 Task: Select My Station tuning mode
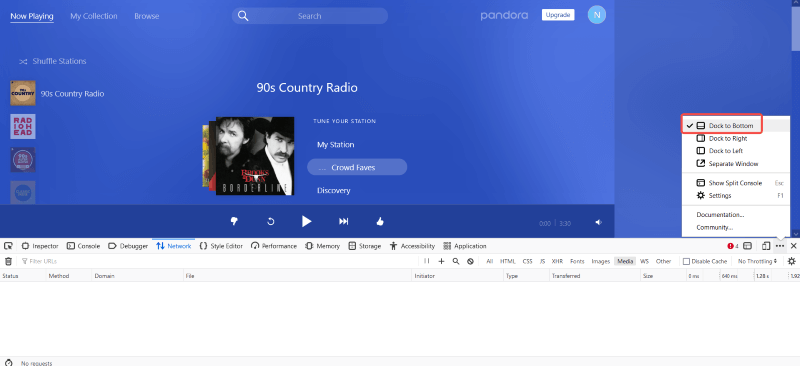point(335,145)
